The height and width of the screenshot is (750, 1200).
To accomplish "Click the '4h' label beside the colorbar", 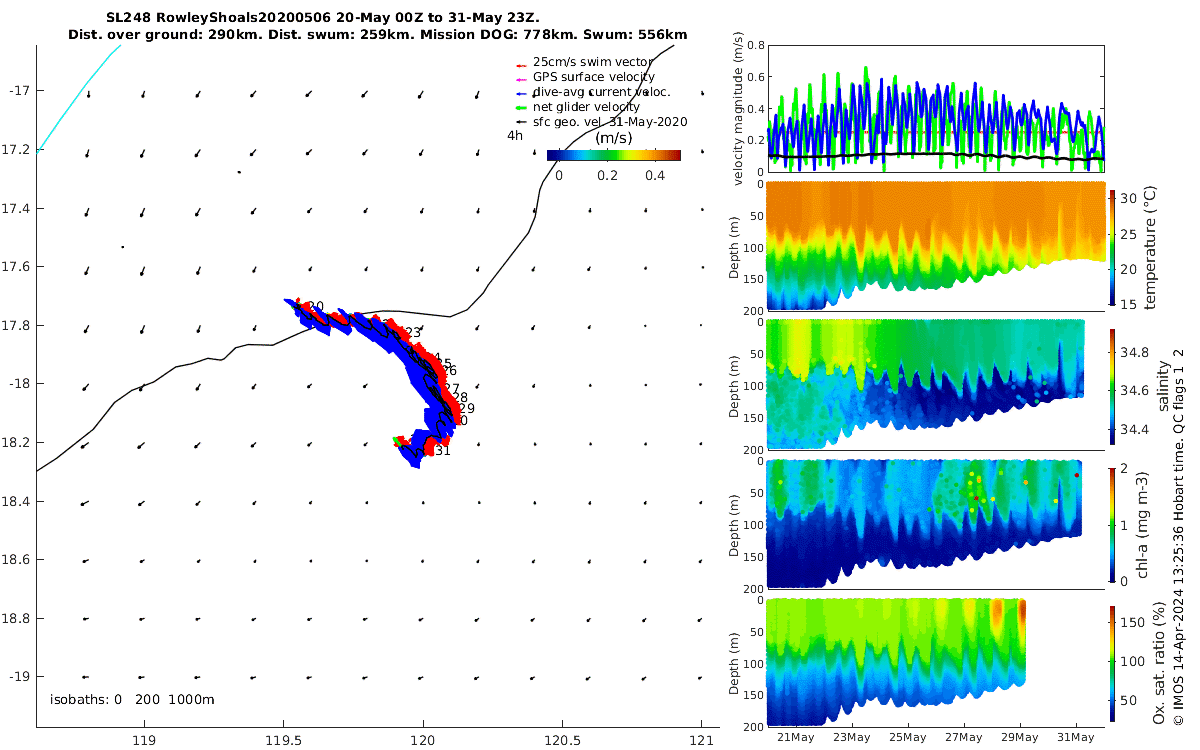I will [515, 135].
